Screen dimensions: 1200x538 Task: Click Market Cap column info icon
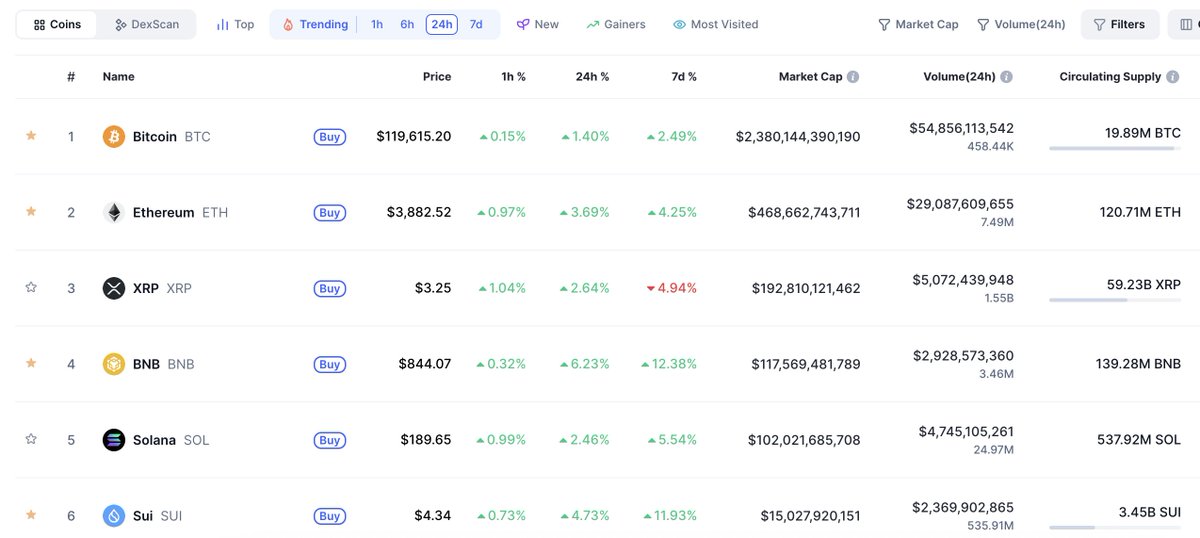click(853, 77)
